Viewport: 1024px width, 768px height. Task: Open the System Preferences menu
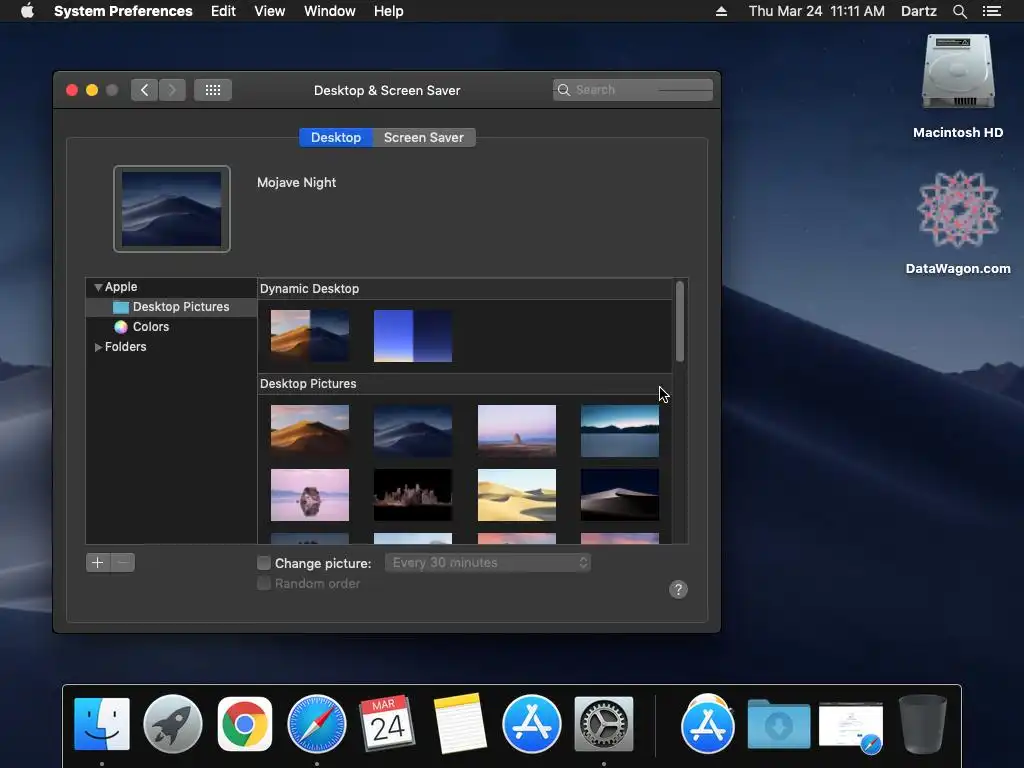(123, 11)
